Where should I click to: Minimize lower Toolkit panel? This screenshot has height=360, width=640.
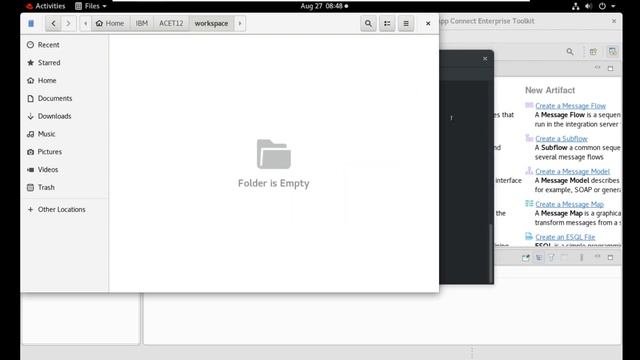(598, 257)
